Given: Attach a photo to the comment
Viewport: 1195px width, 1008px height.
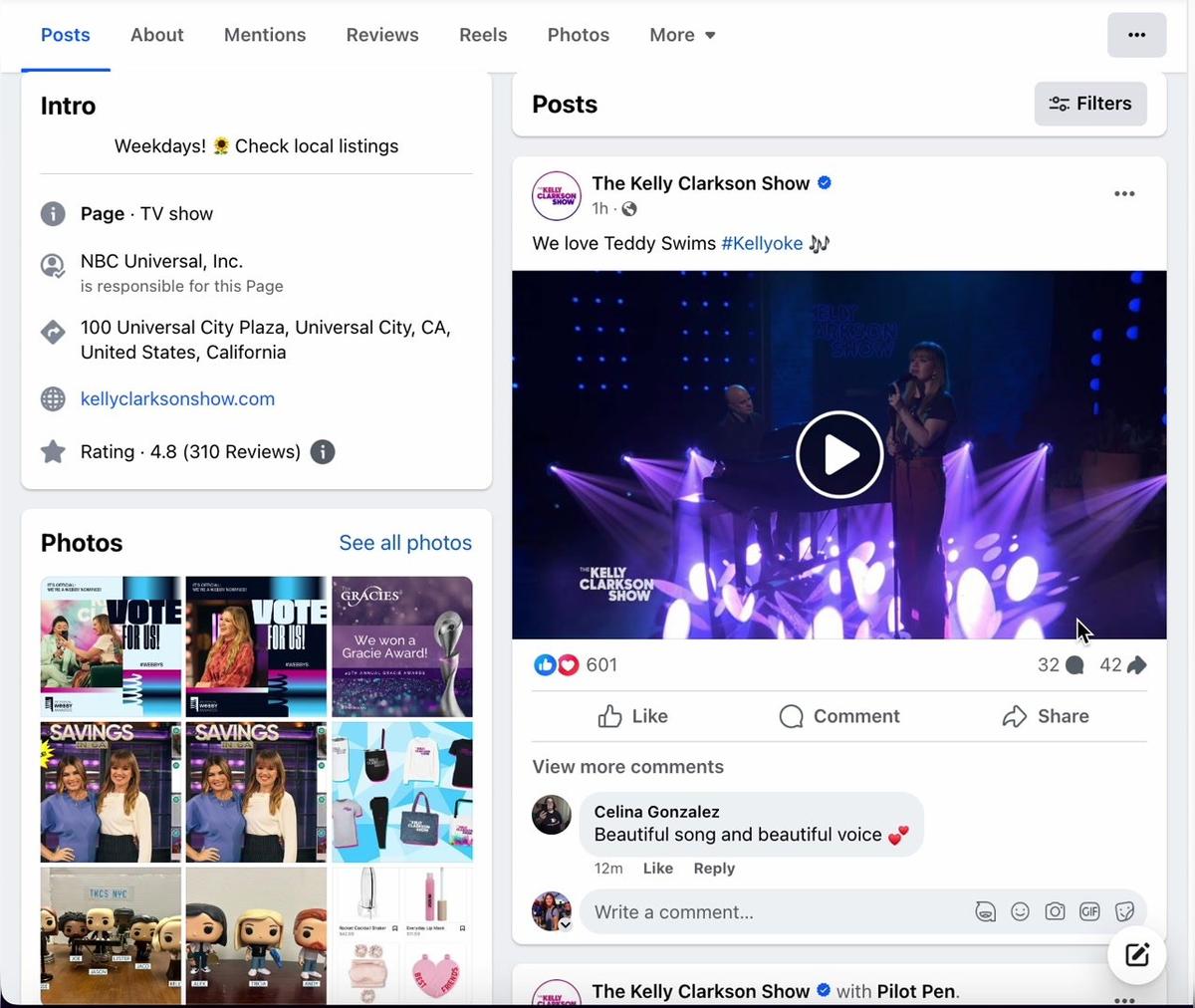Looking at the screenshot, I should click(1055, 911).
